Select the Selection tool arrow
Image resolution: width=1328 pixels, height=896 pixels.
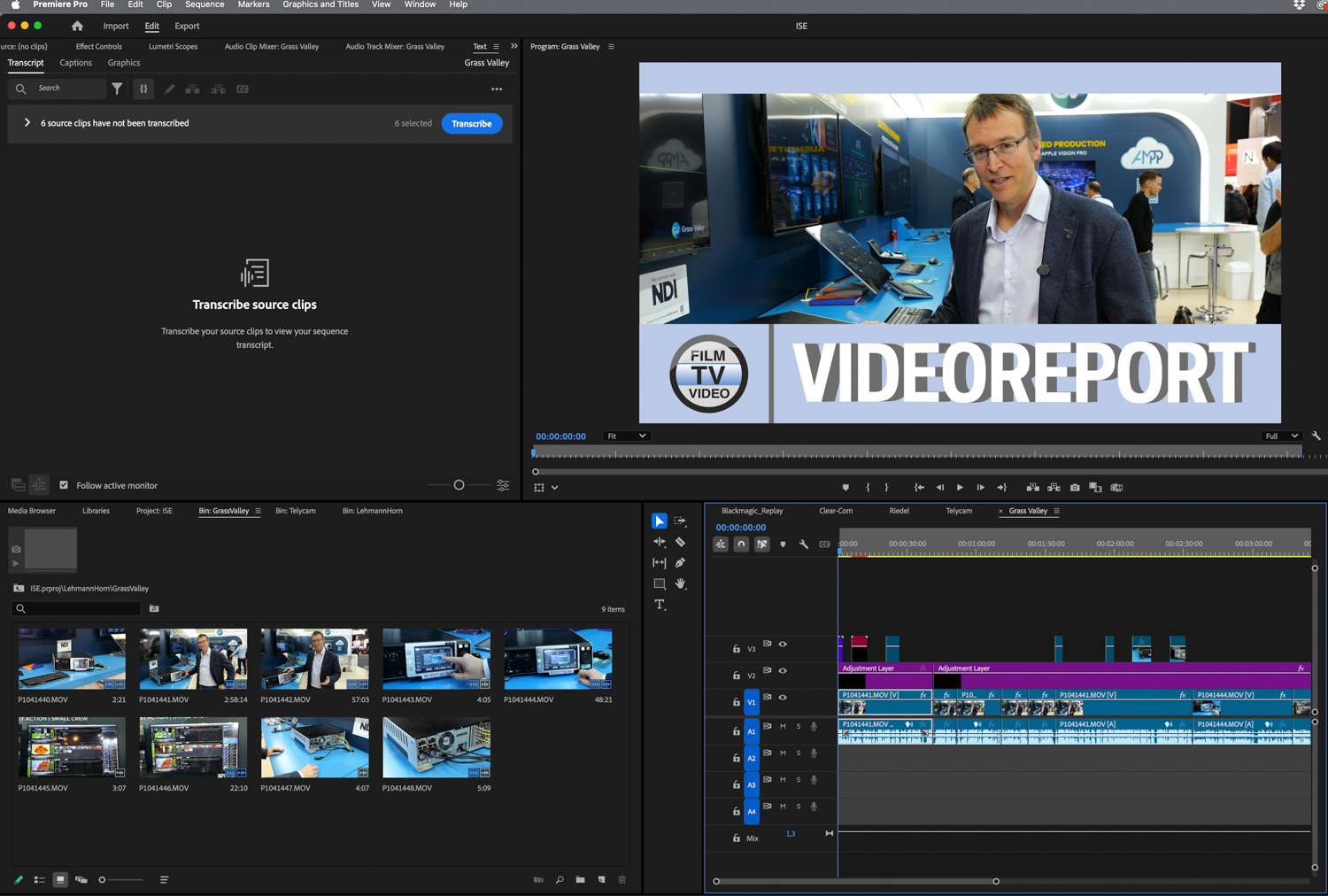click(660, 521)
